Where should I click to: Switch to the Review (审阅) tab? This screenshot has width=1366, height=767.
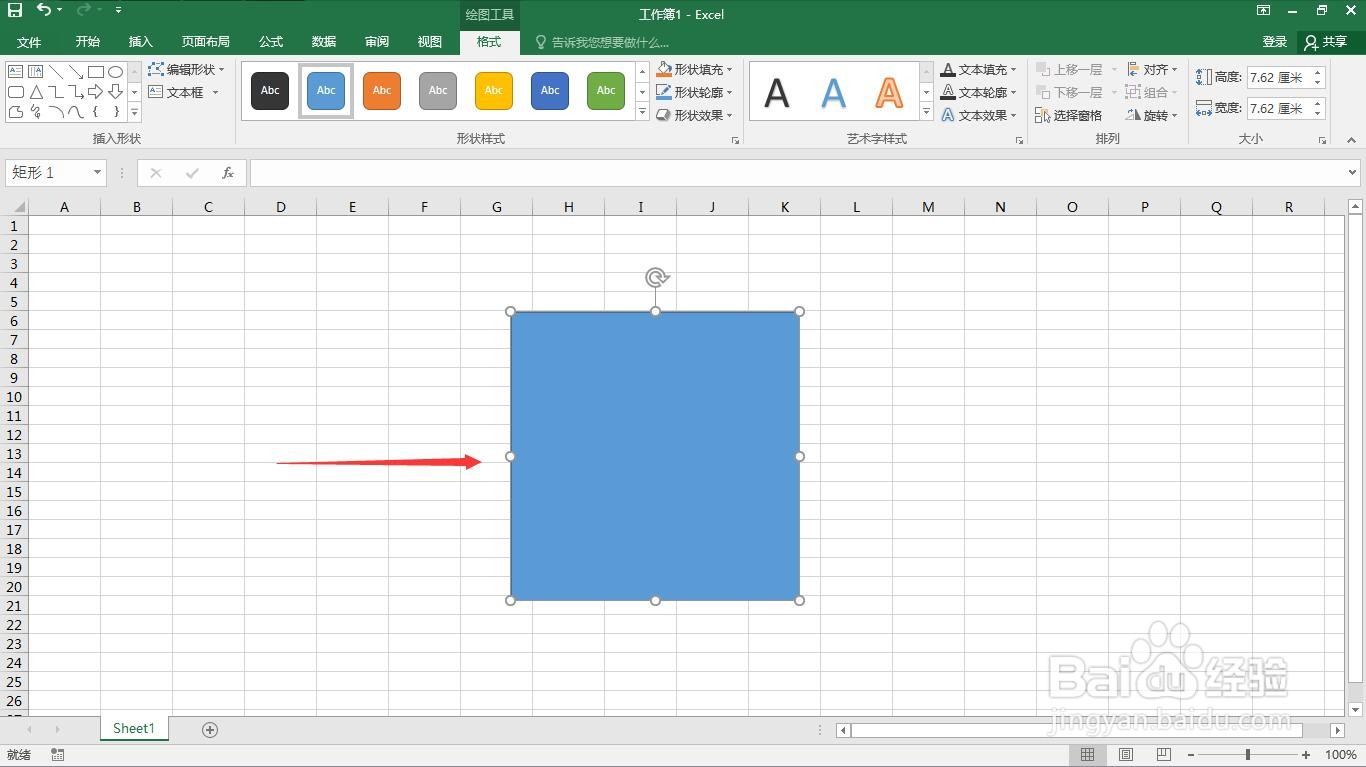pos(377,42)
